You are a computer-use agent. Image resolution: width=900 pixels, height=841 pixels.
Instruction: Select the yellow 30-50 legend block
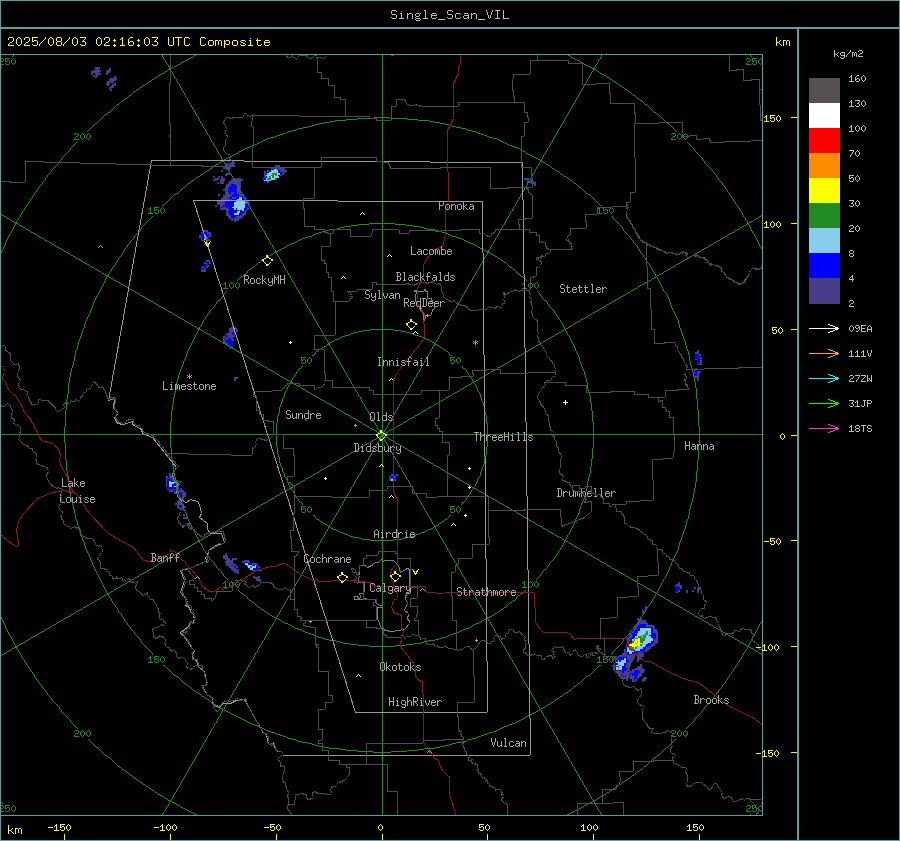point(824,191)
